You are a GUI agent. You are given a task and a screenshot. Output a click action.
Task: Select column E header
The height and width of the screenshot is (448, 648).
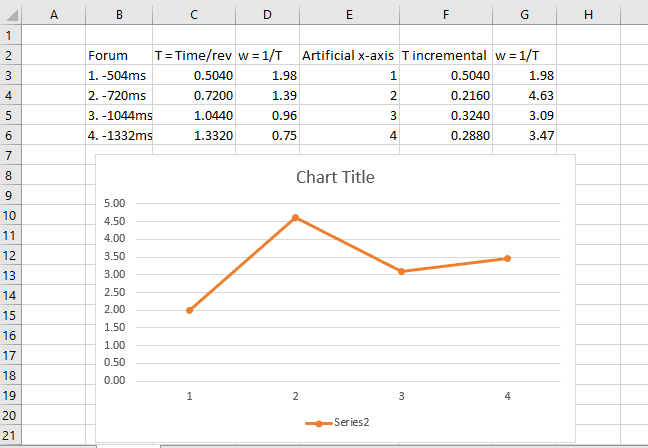tap(348, 12)
